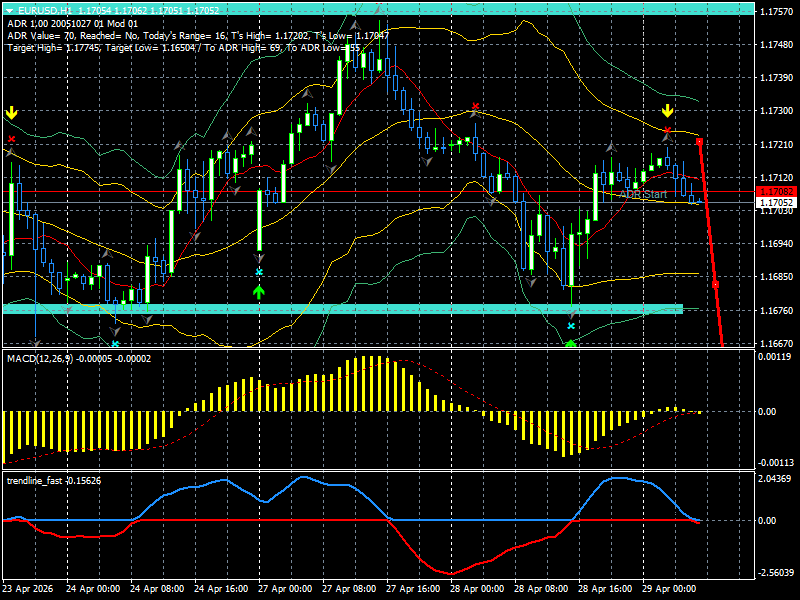Click the red X sell marker at top-left

[x=10, y=140]
